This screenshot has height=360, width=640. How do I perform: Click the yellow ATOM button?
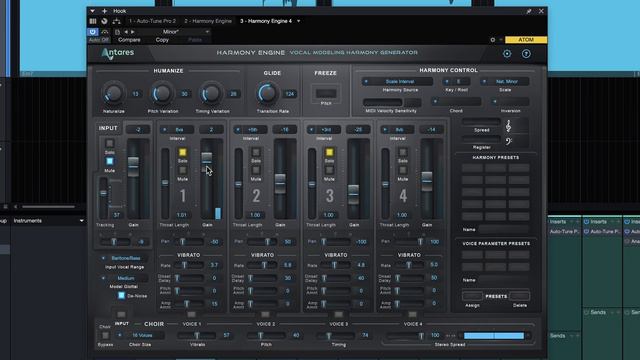pyautogui.click(x=526, y=40)
